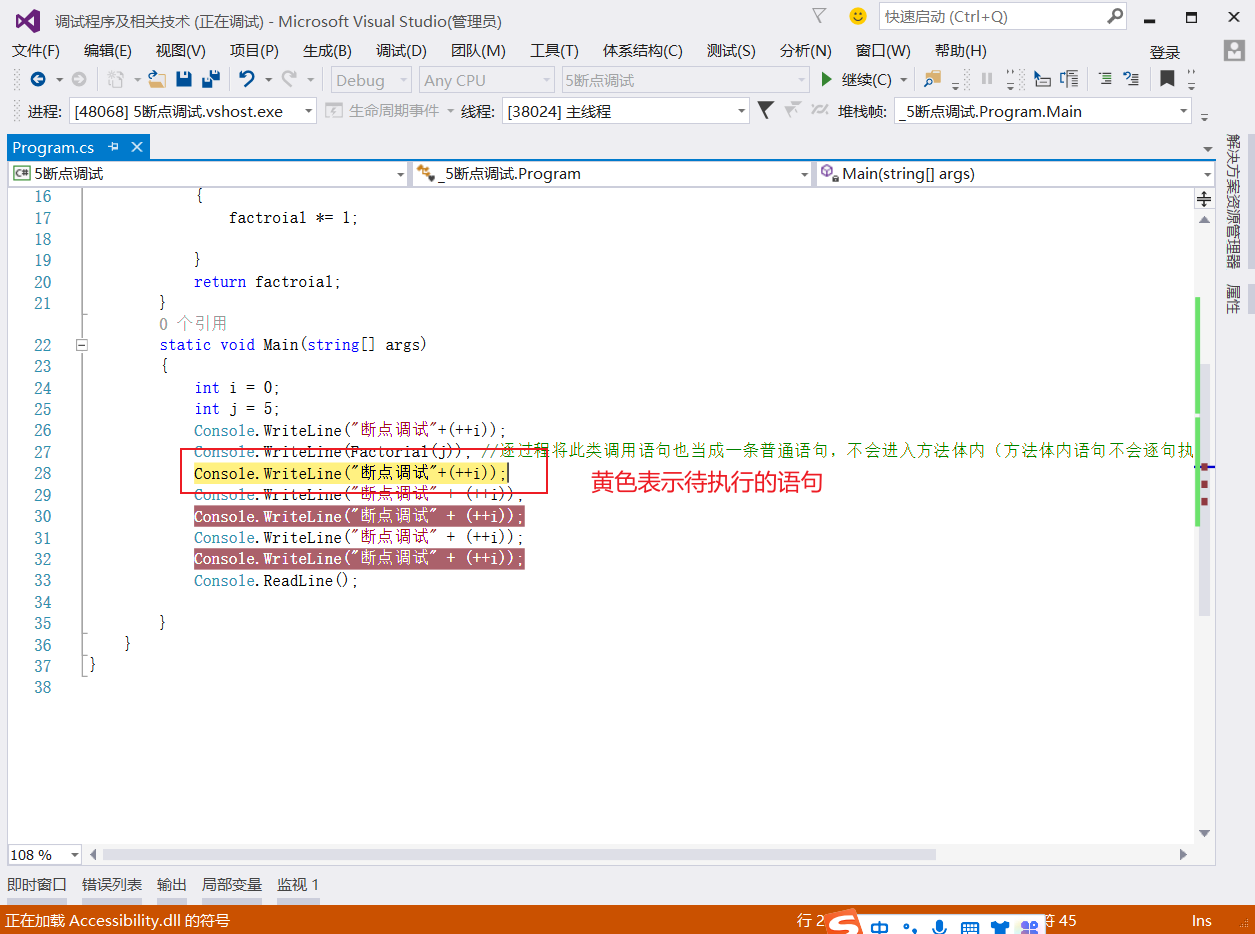Click the Navigate Backward arrow icon

[38, 80]
